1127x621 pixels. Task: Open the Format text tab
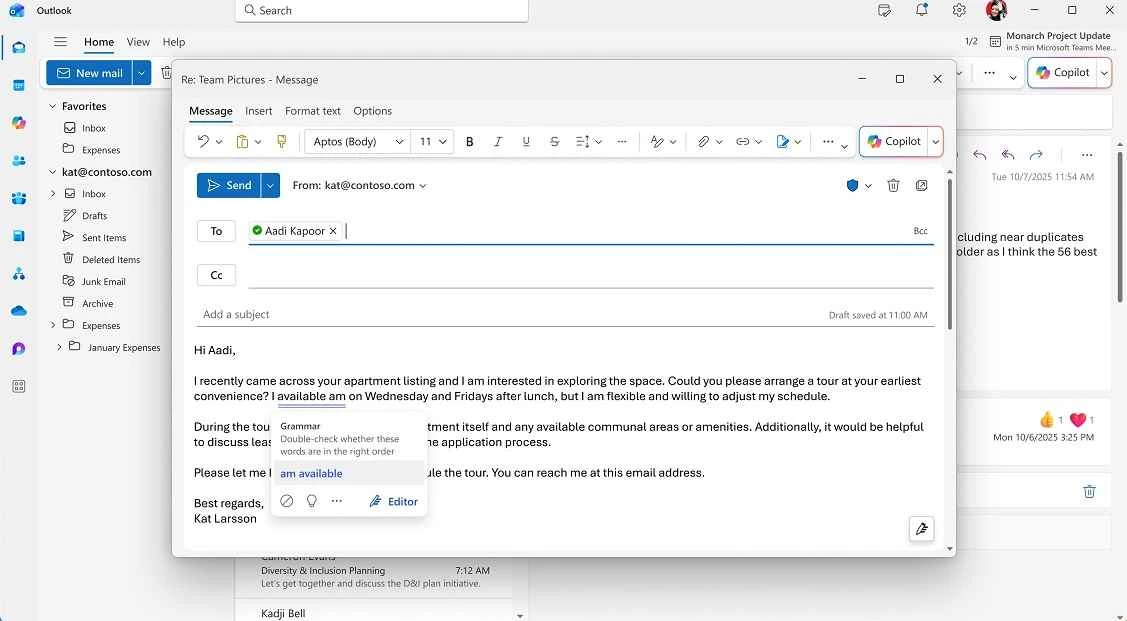(313, 111)
